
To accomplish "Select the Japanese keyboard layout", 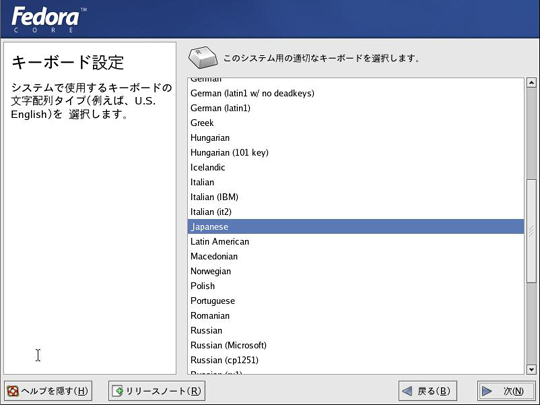I will point(356,227).
